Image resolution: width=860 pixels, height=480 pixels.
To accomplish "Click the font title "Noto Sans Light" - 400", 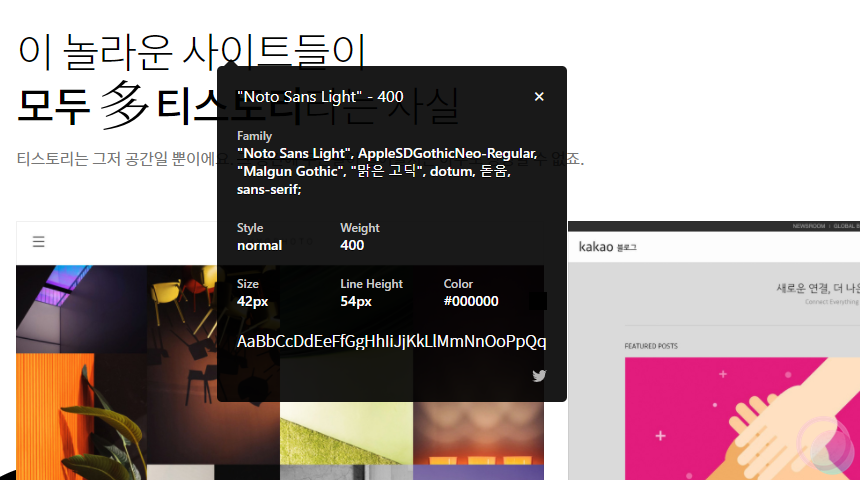I will [320, 97].
